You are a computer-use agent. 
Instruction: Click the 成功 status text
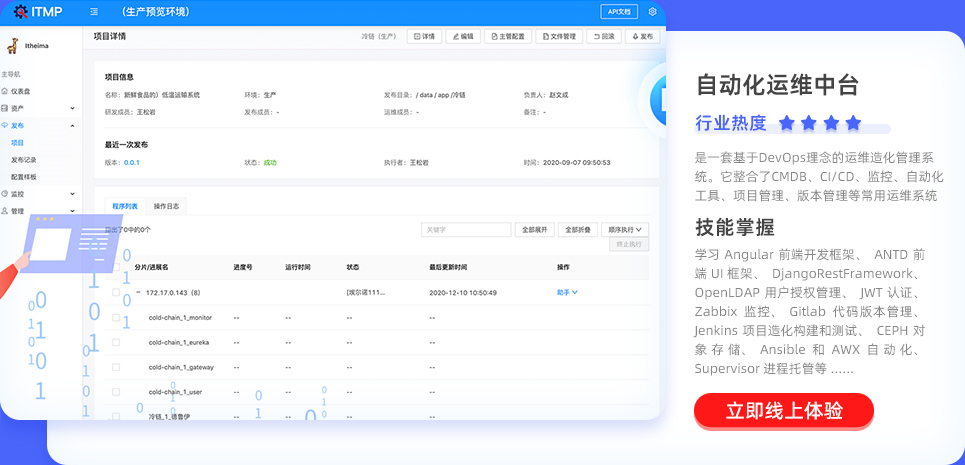pos(270,163)
